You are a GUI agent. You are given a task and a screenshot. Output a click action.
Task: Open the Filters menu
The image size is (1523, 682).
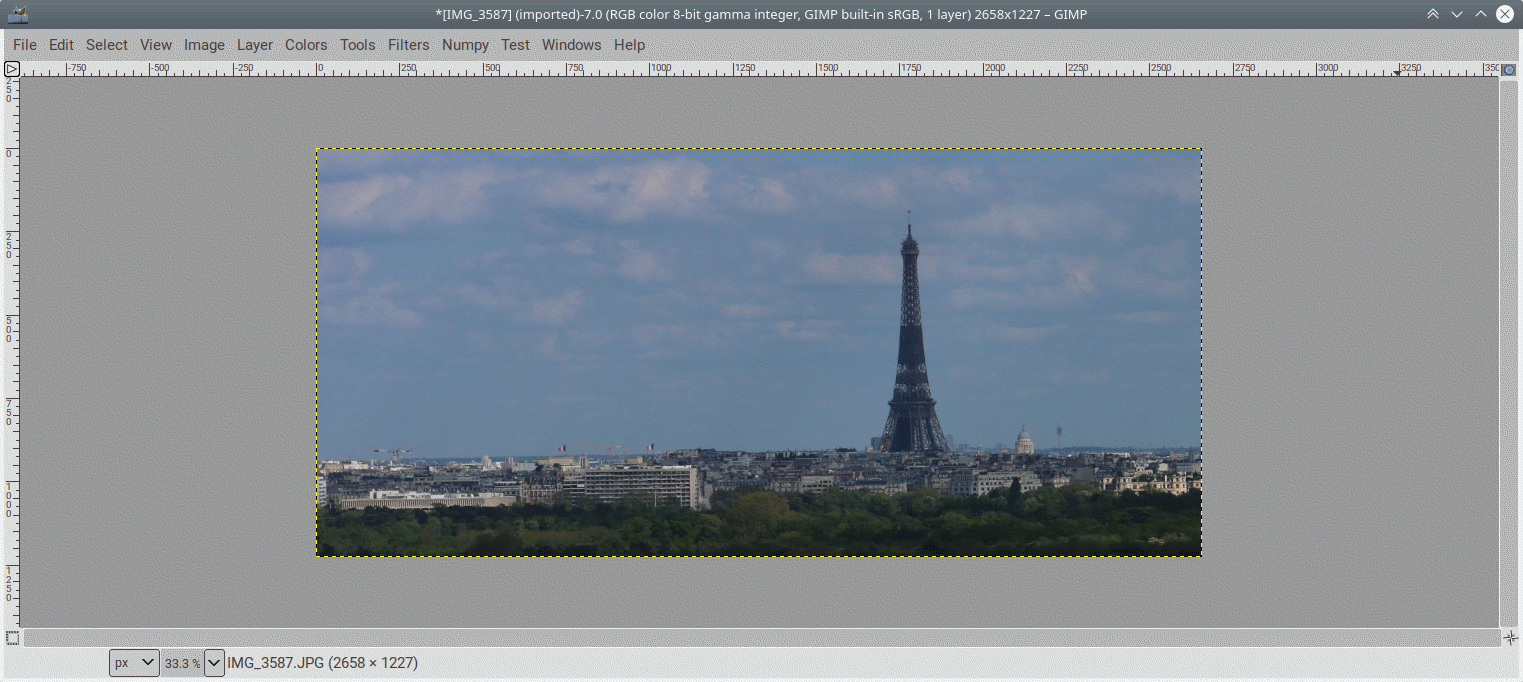(x=408, y=45)
